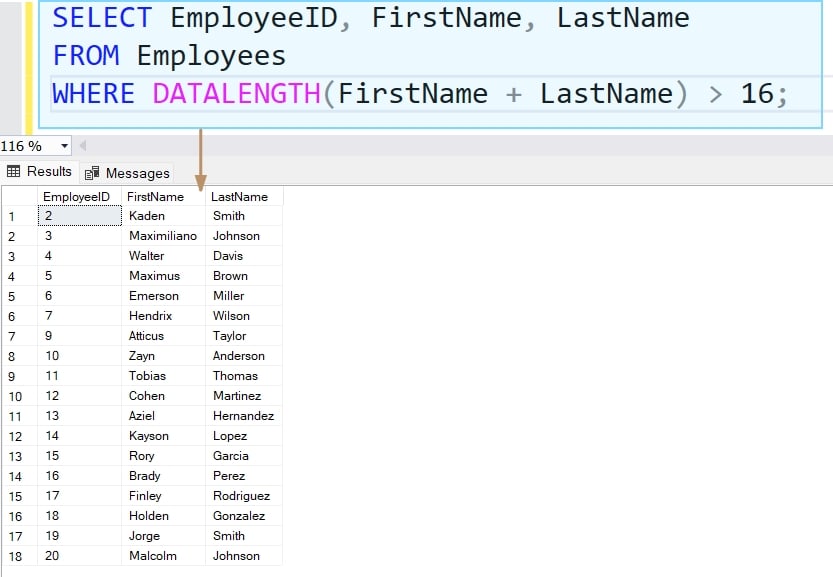
Task: Select EmployeeID cell with value 20
Action: (x=80, y=556)
